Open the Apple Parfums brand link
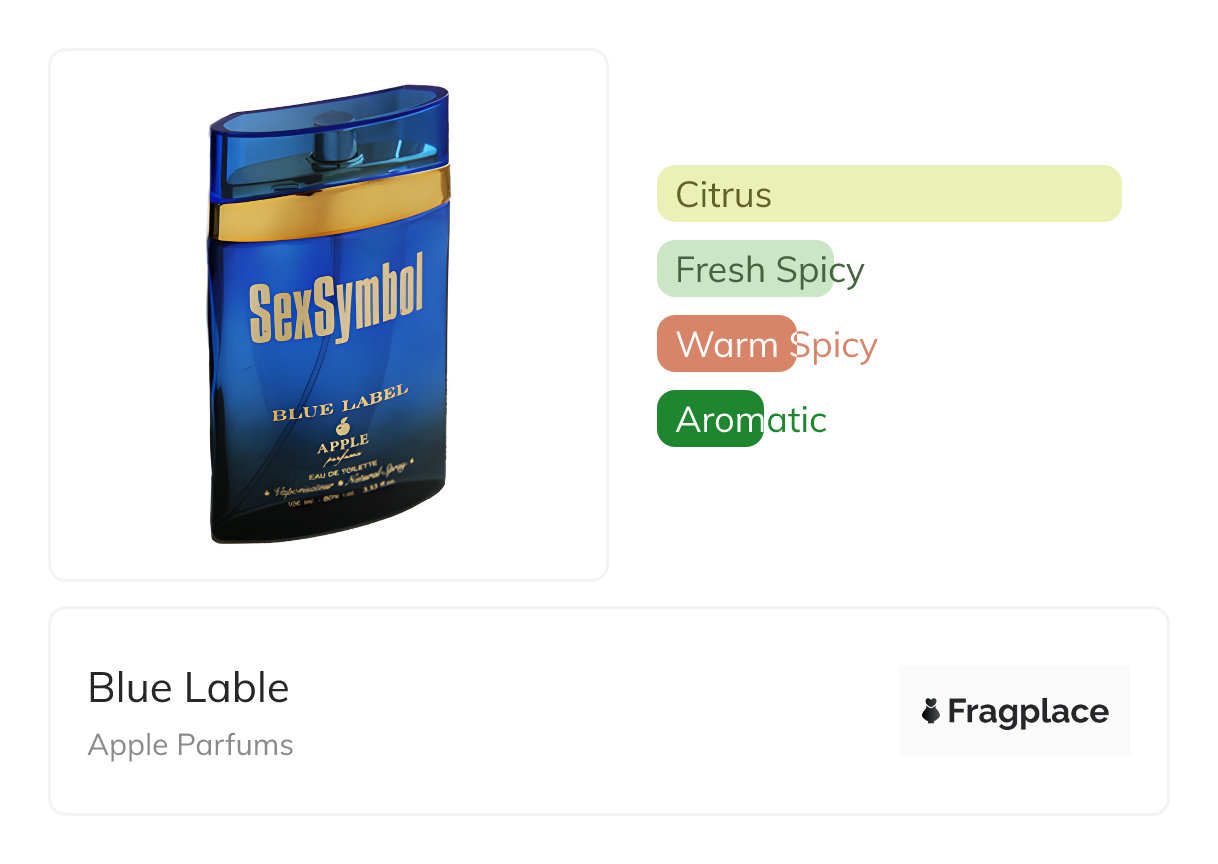 (190, 745)
